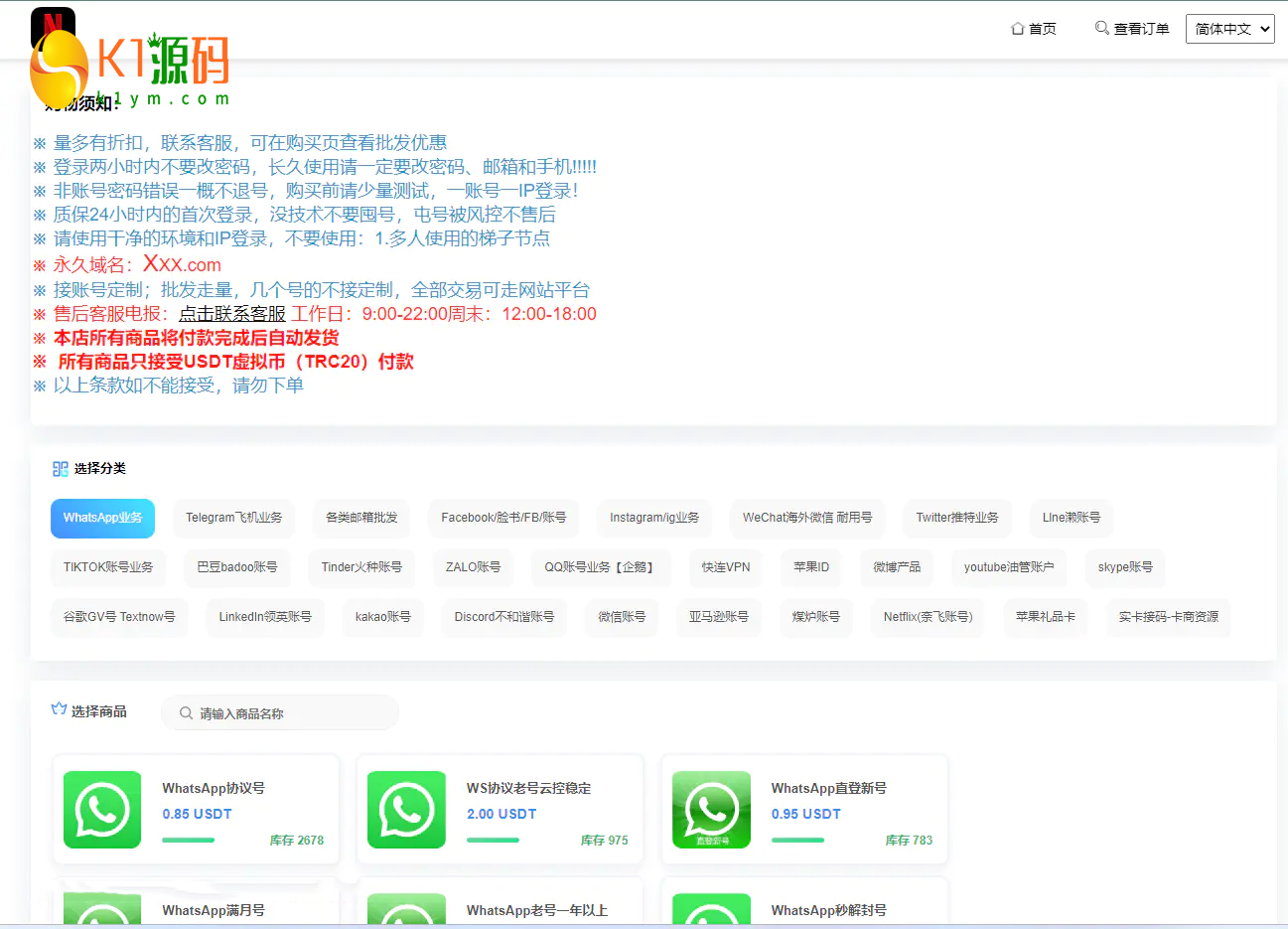Open the 简体中文 language dropdown

point(1229,29)
